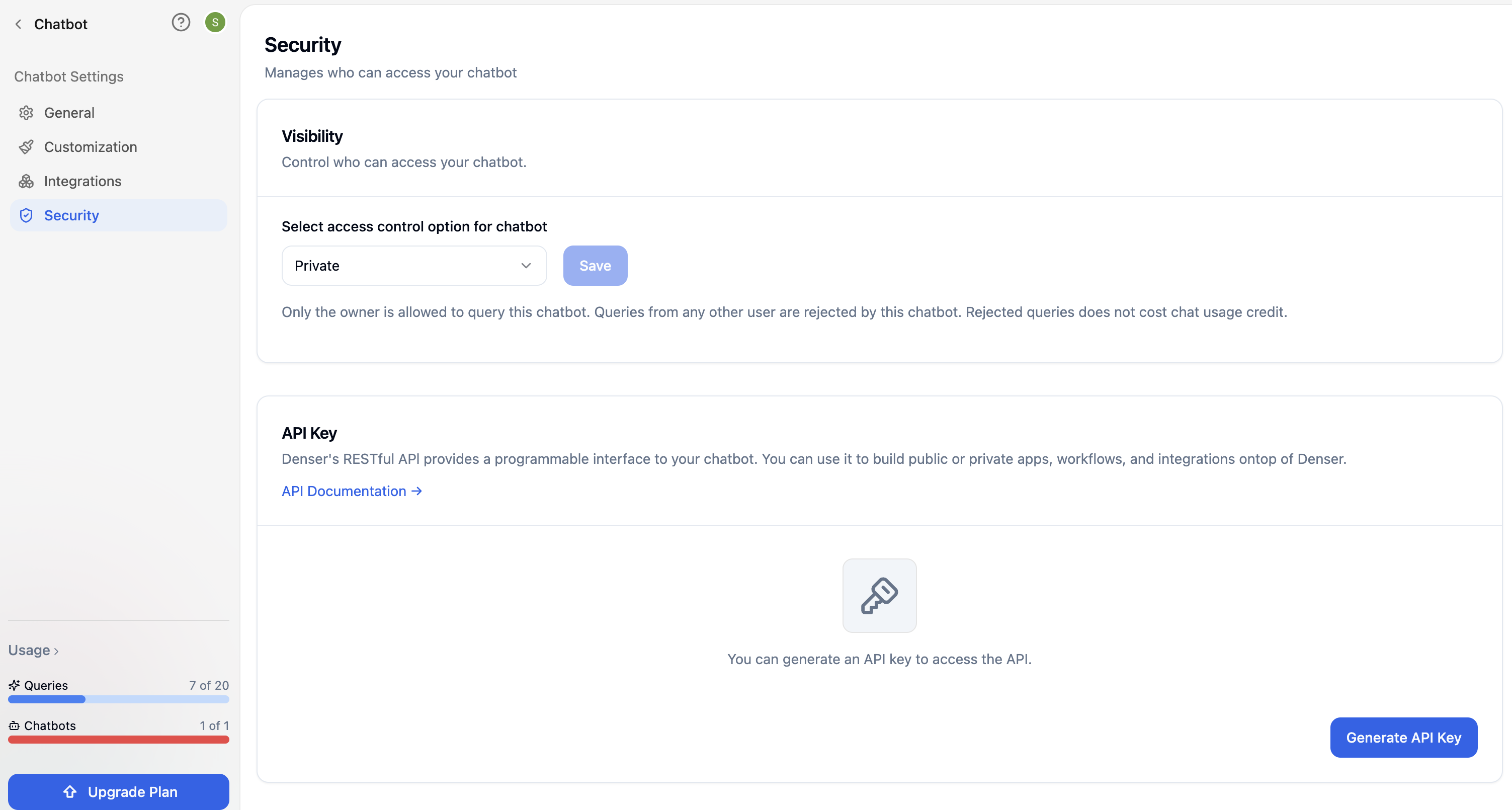
Task: Click the help question mark icon
Action: point(180,23)
